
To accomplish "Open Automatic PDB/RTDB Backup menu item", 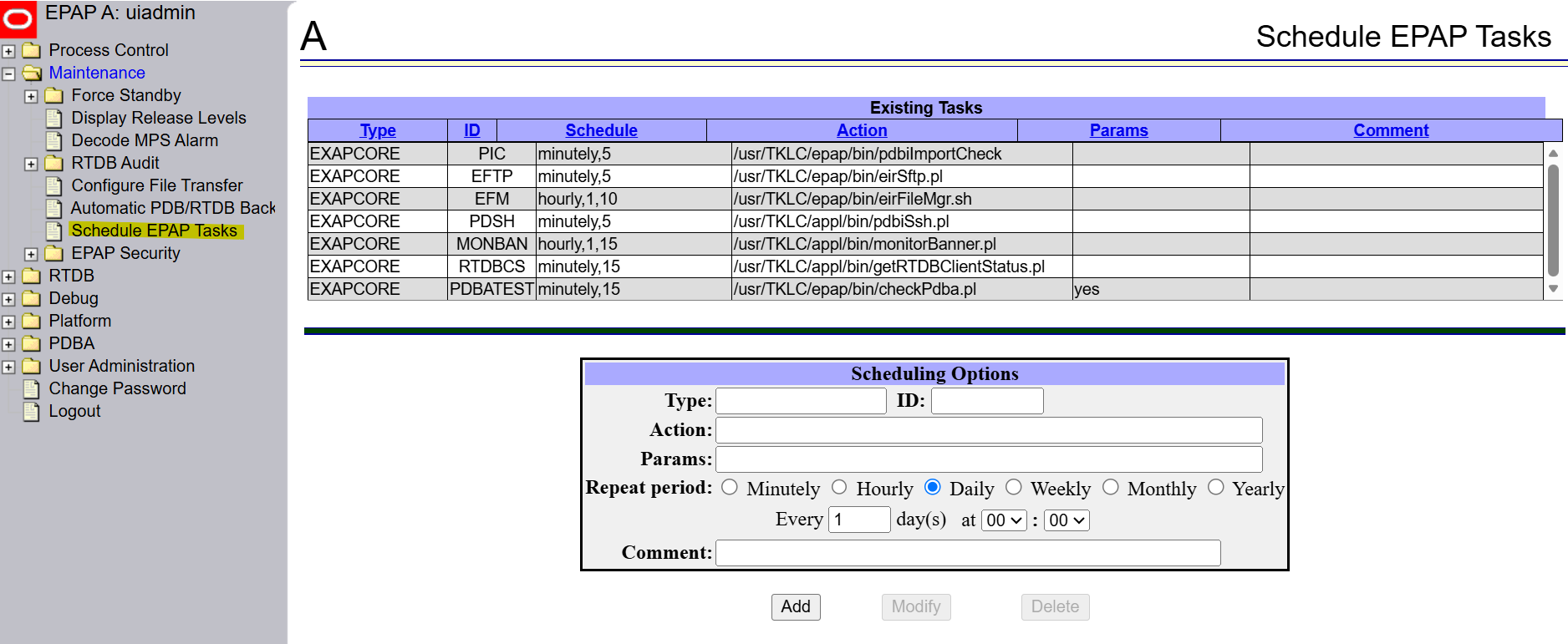I will pos(173,208).
